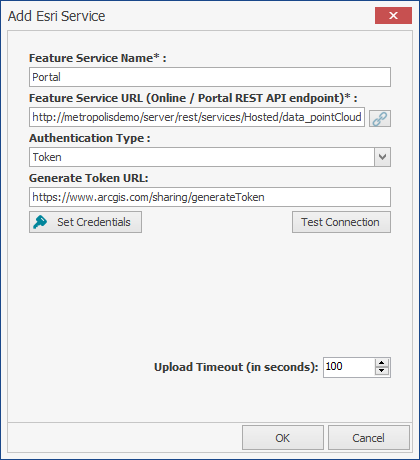Click the Upload Timeout (in seconds) label

pyautogui.click(x=236, y=367)
